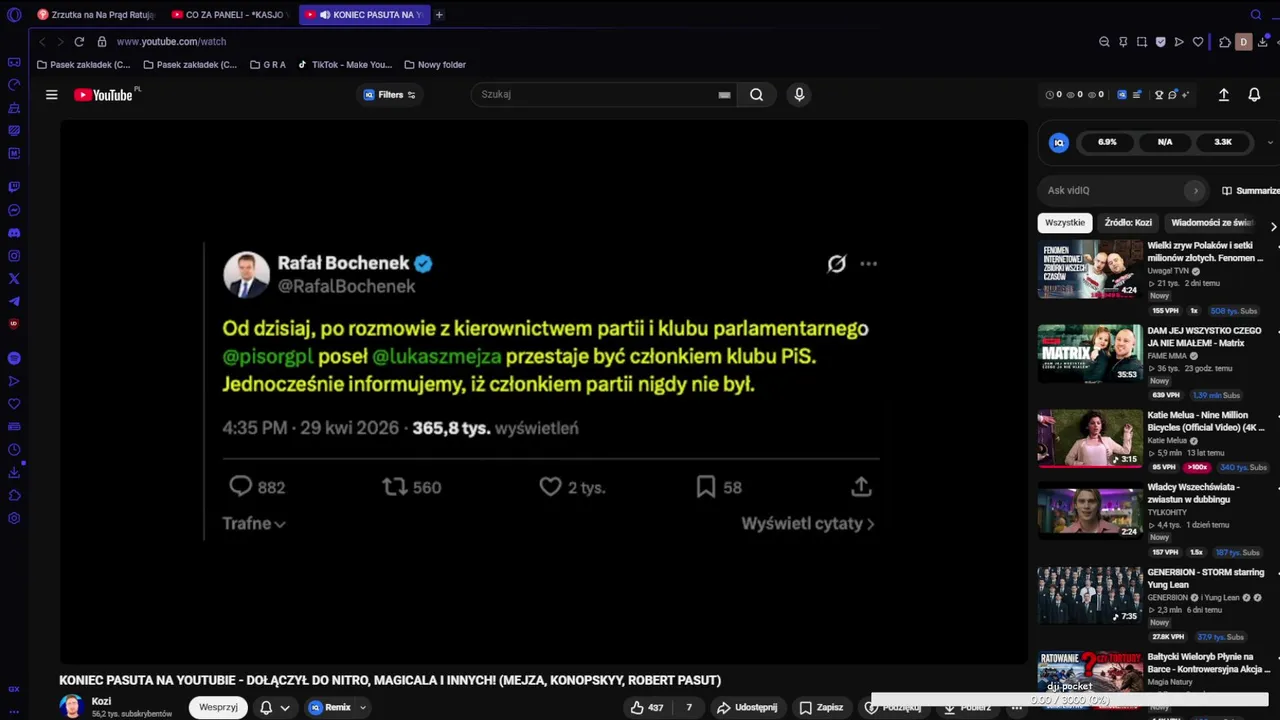Select 'Wiadomości ze świata' chip

(1212, 223)
